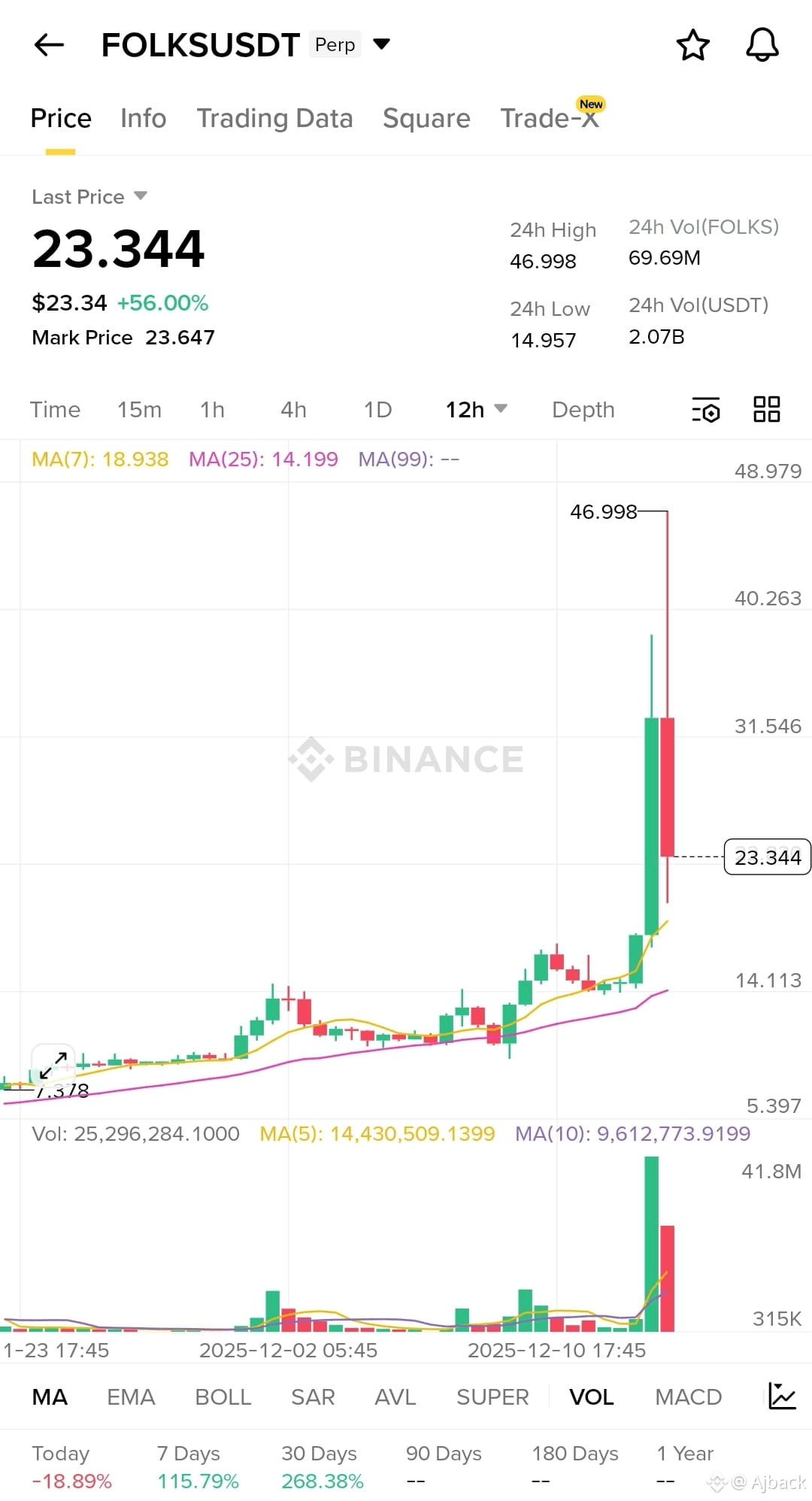
Task: Click the 23.344 current price marker
Action: pos(767,857)
